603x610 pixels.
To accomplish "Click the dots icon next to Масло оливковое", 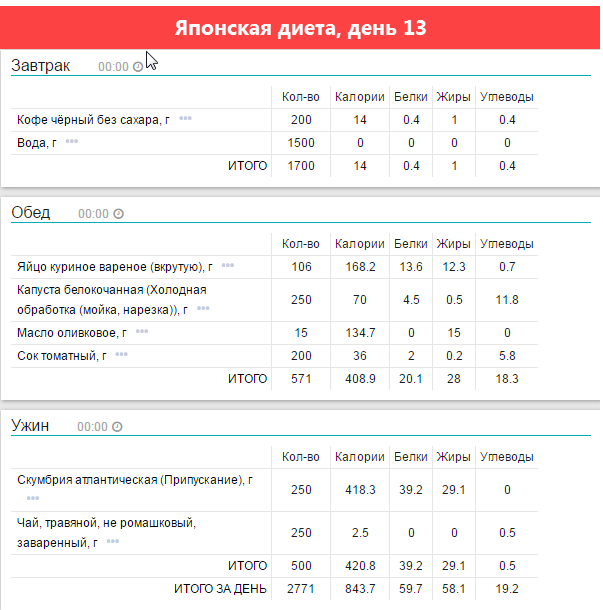I will [x=142, y=331].
